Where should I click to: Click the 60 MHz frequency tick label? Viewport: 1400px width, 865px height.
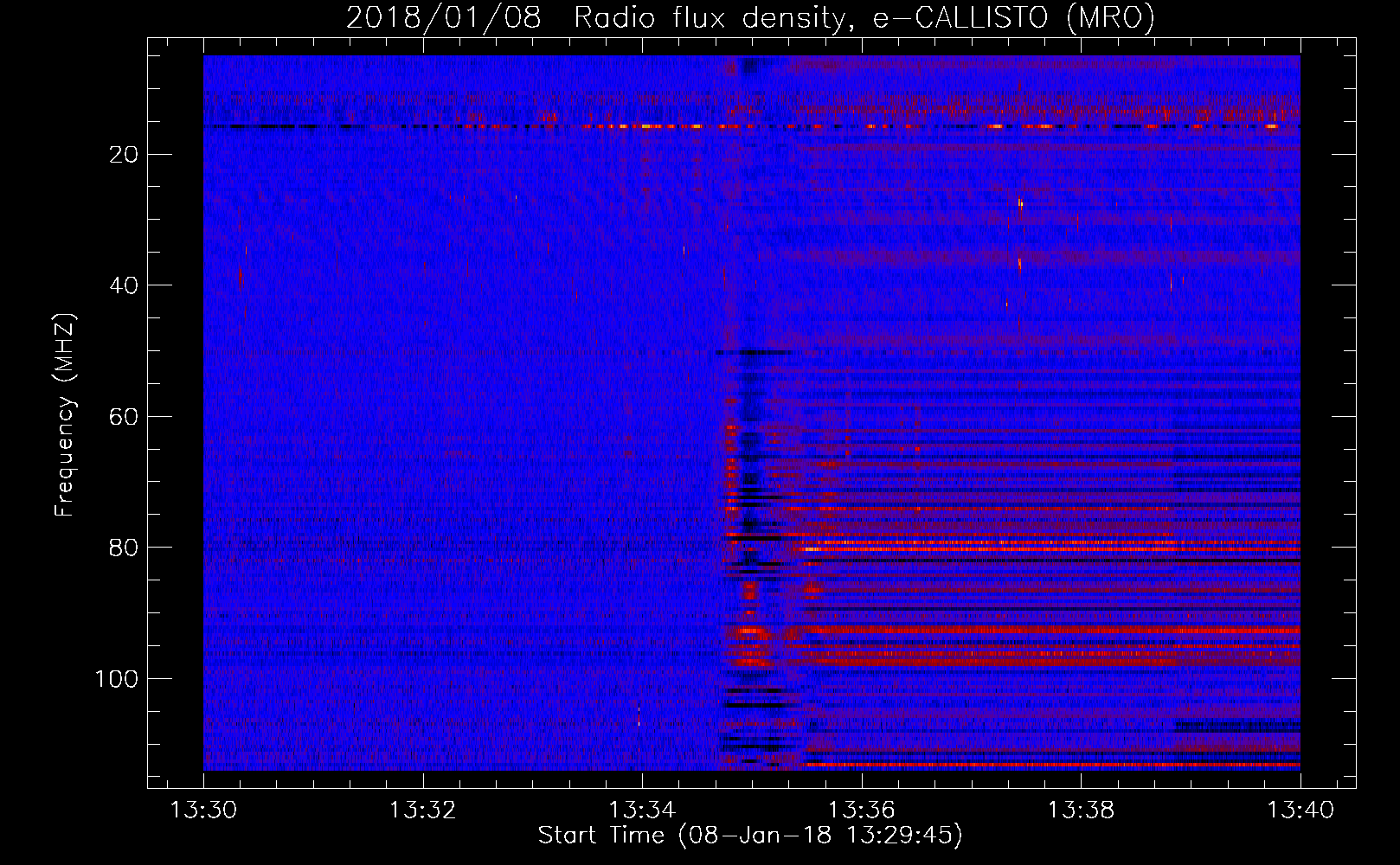click(125, 417)
